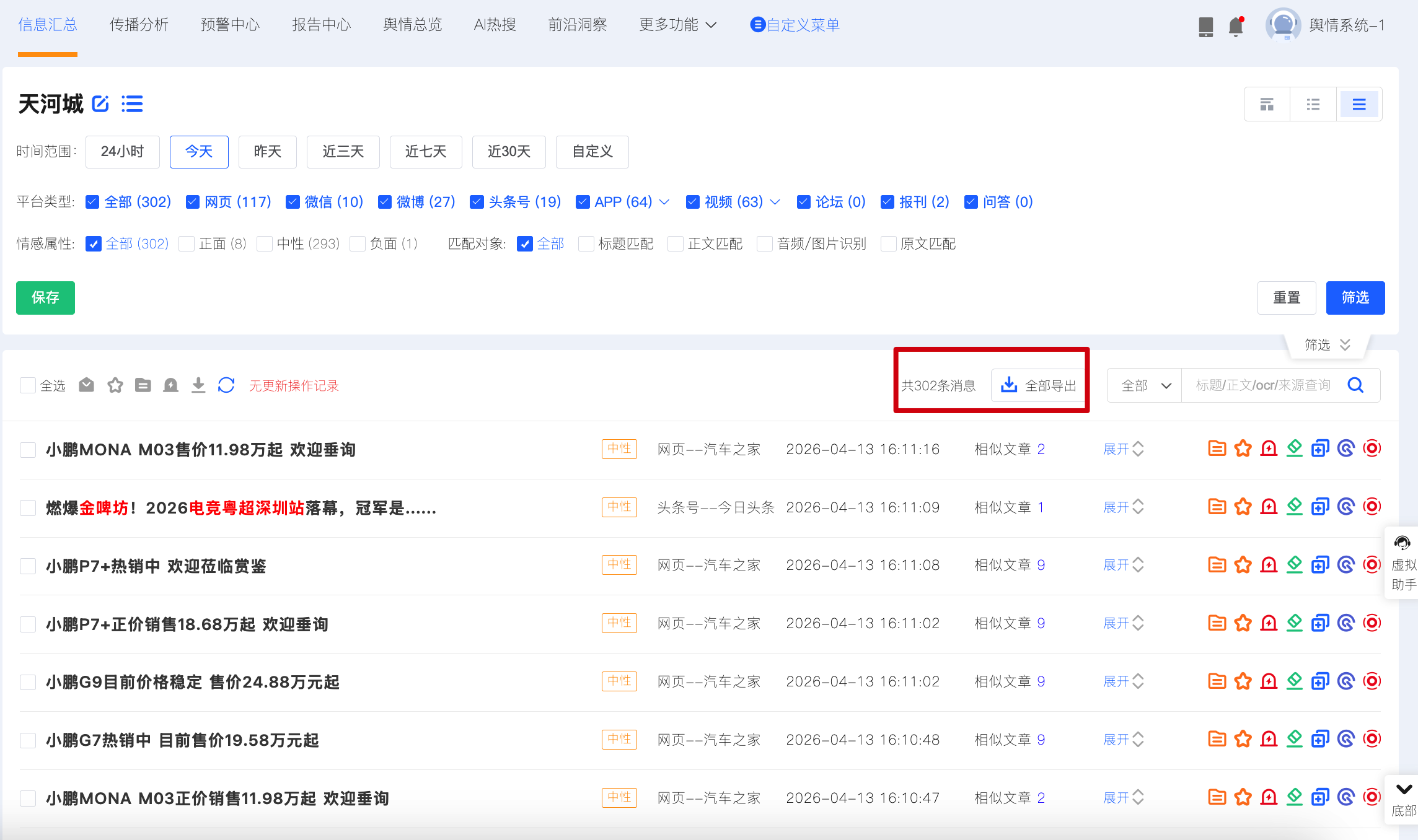Open the 舆情总览 tab
This screenshot has height=840, width=1418.
[412, 25]
